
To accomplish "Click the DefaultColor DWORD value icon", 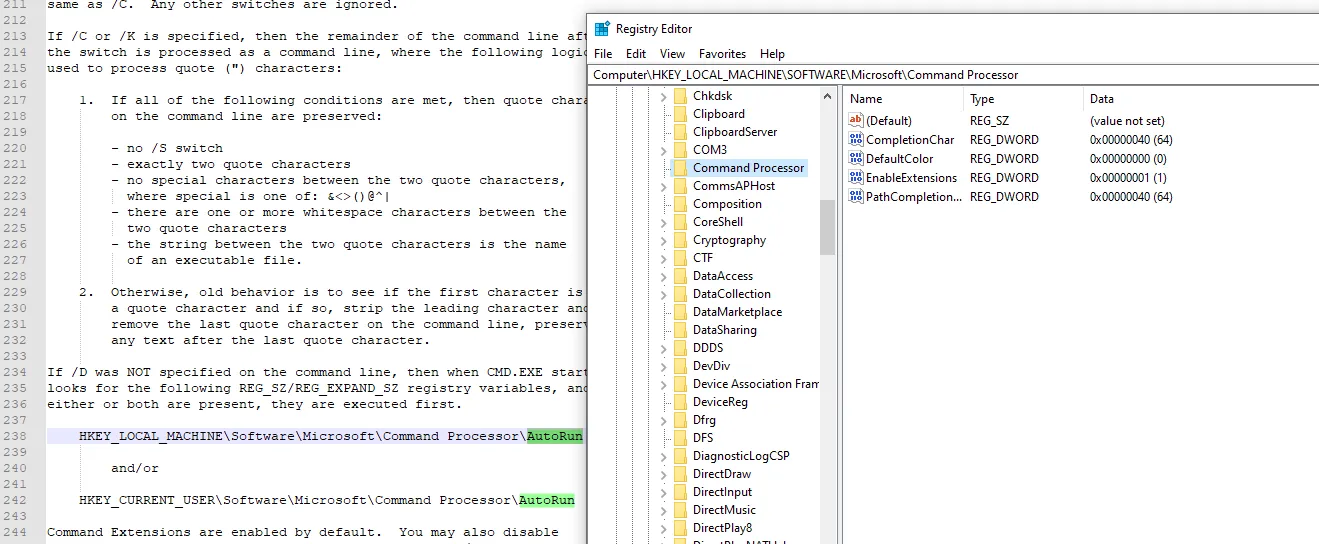I will (x=855, y=159).
